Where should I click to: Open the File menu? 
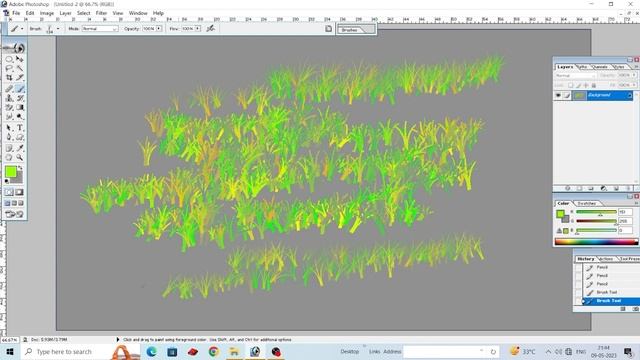click(16, 13)
